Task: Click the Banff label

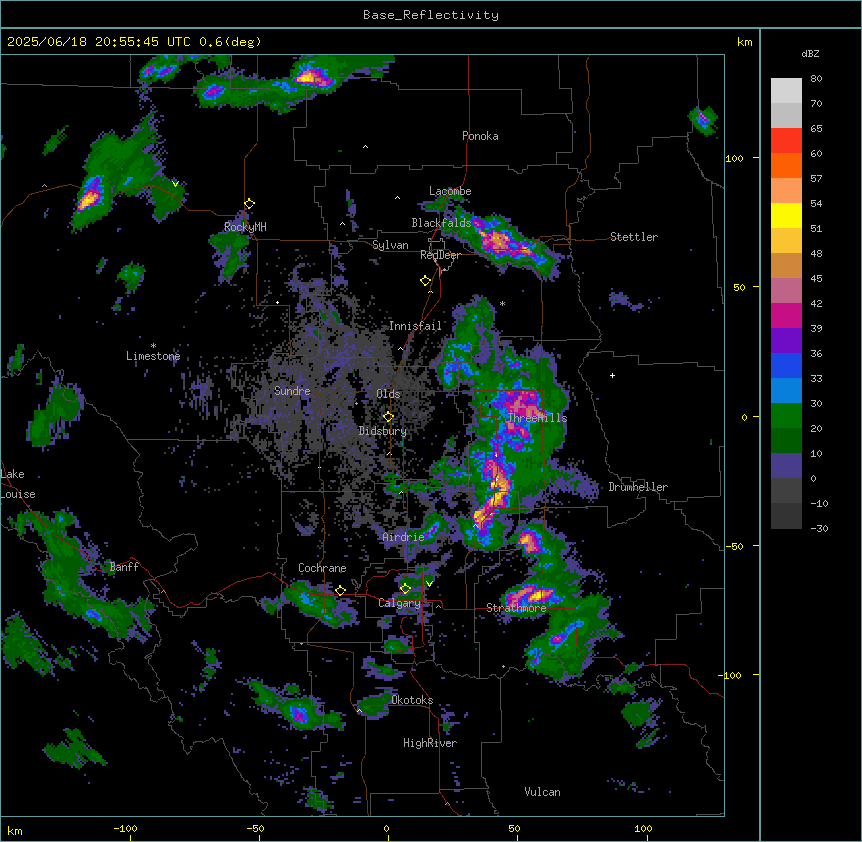Action: [x=124, y=567]
